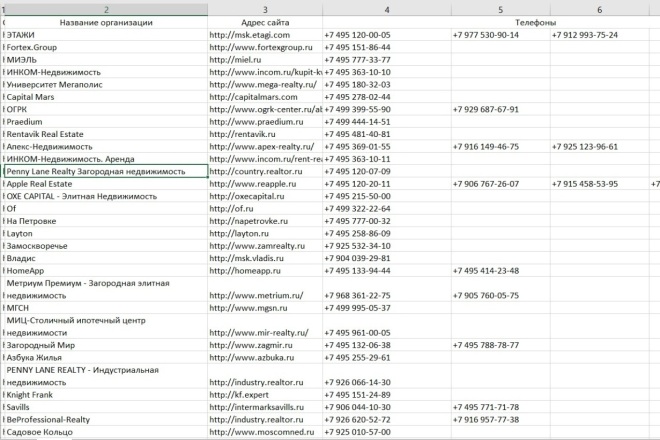660x440 pixels.
Task: Select the 'Knight Frank' cell
Action: pyautogui.click(x=106, y=395)
